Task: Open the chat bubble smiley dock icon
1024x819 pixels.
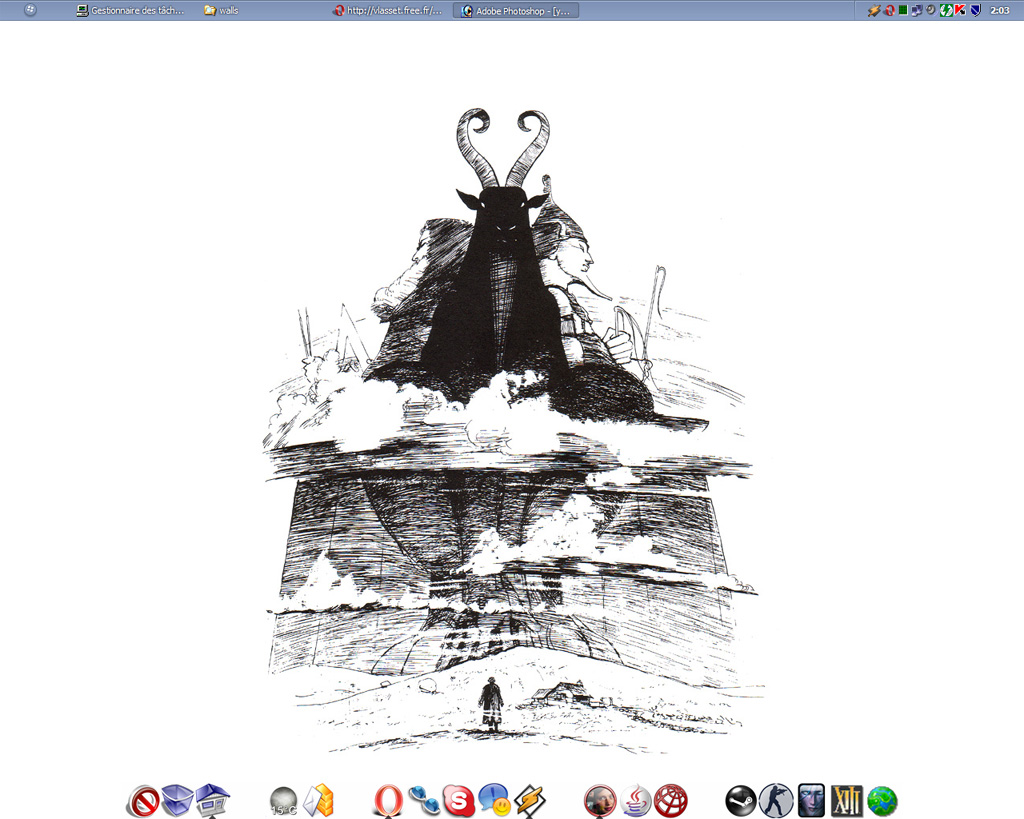Action: (x=494, y=801)
